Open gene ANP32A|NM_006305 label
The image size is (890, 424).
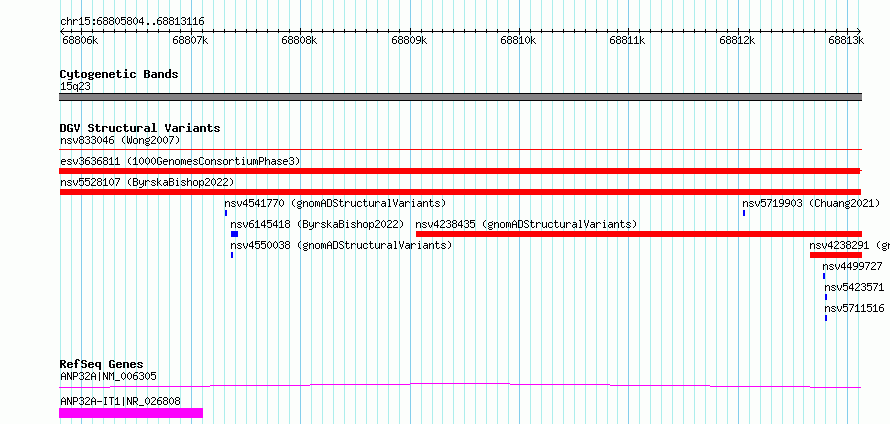point(108,376)
